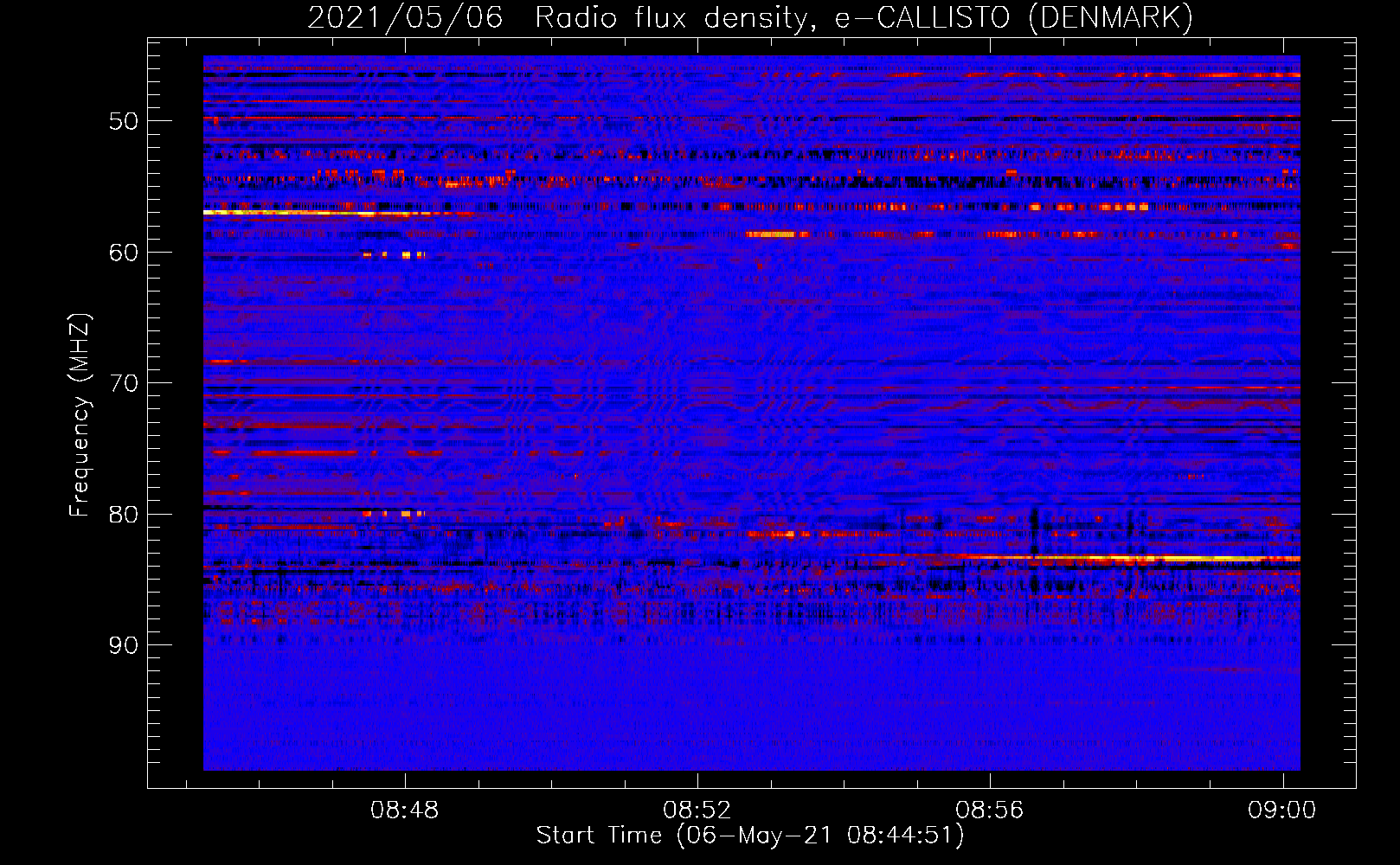Click the 08:56 time tick label
Screen dimensions: 1400x865
(x=989, y=811)
